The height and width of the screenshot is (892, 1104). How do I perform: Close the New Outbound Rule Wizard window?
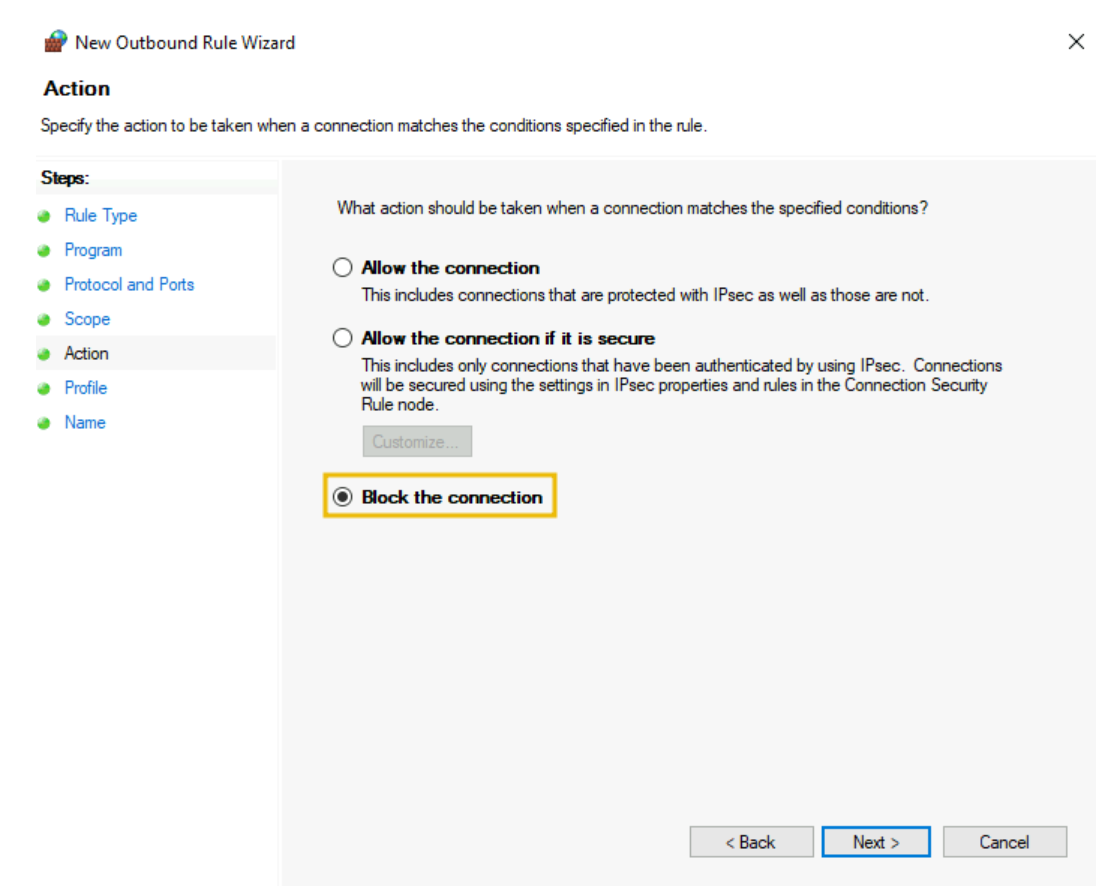1076,42
